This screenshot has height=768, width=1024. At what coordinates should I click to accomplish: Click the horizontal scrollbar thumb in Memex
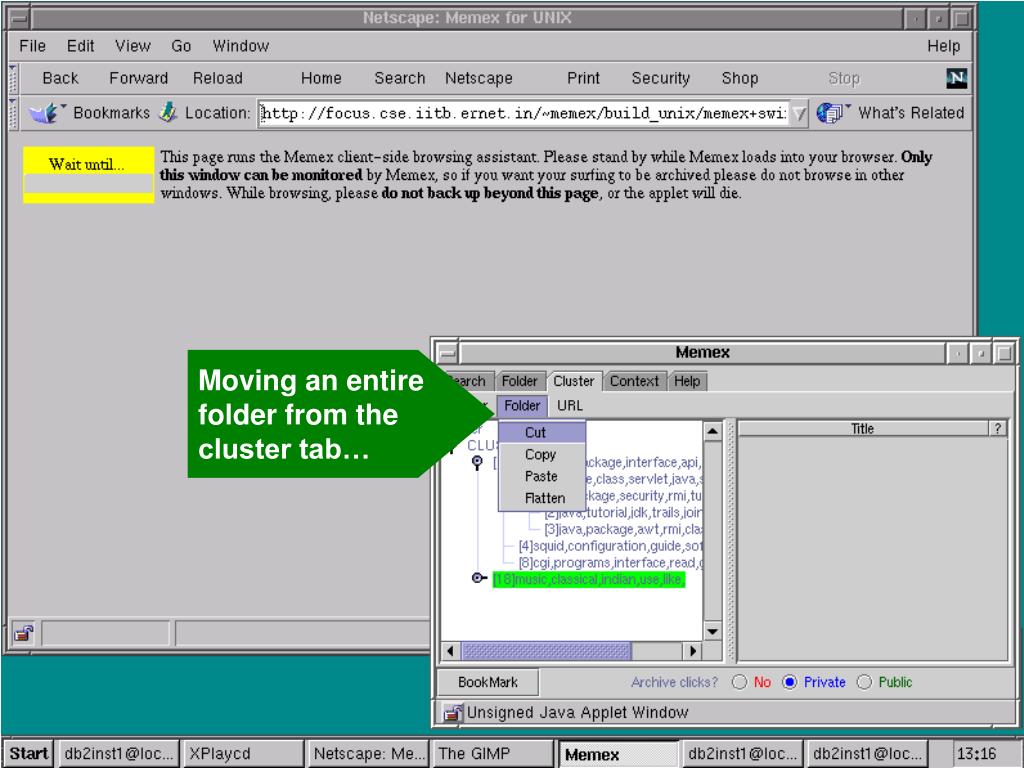tap(546, 651)
